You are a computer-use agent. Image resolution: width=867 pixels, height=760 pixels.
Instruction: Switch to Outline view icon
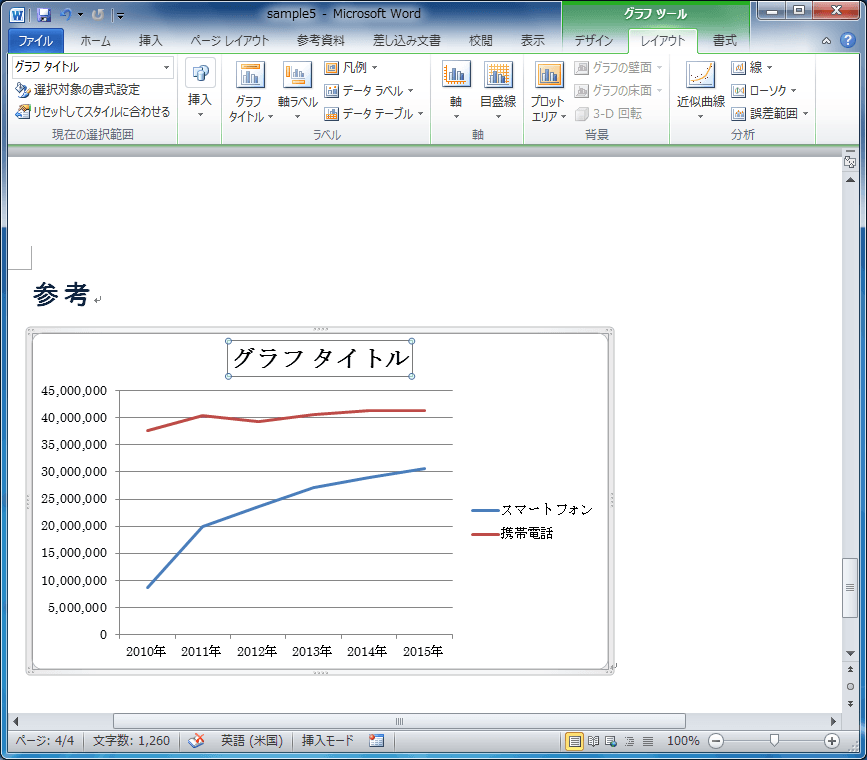click(x=629, y=741)
